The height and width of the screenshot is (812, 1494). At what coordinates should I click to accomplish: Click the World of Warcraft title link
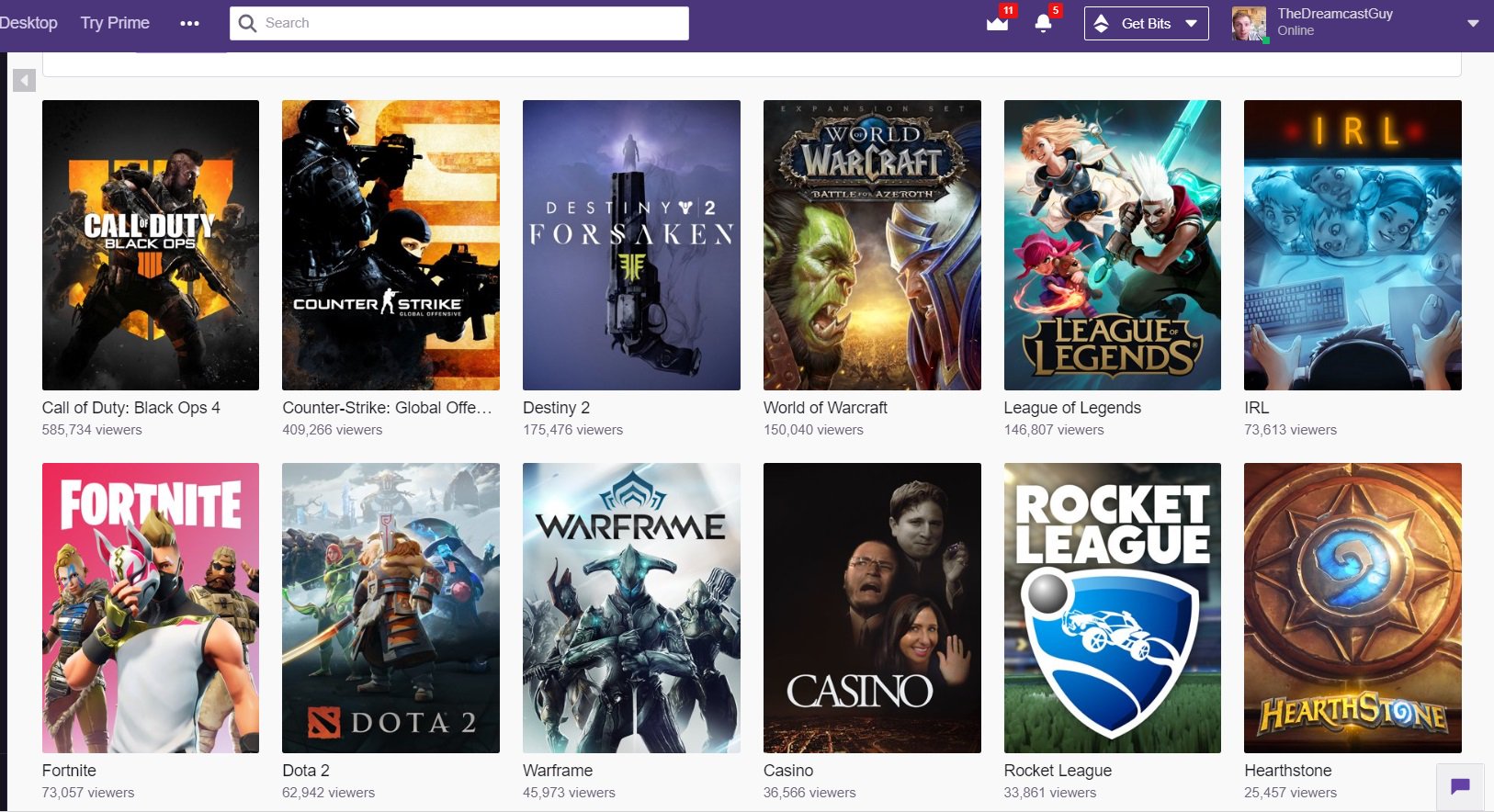[825, 408]
